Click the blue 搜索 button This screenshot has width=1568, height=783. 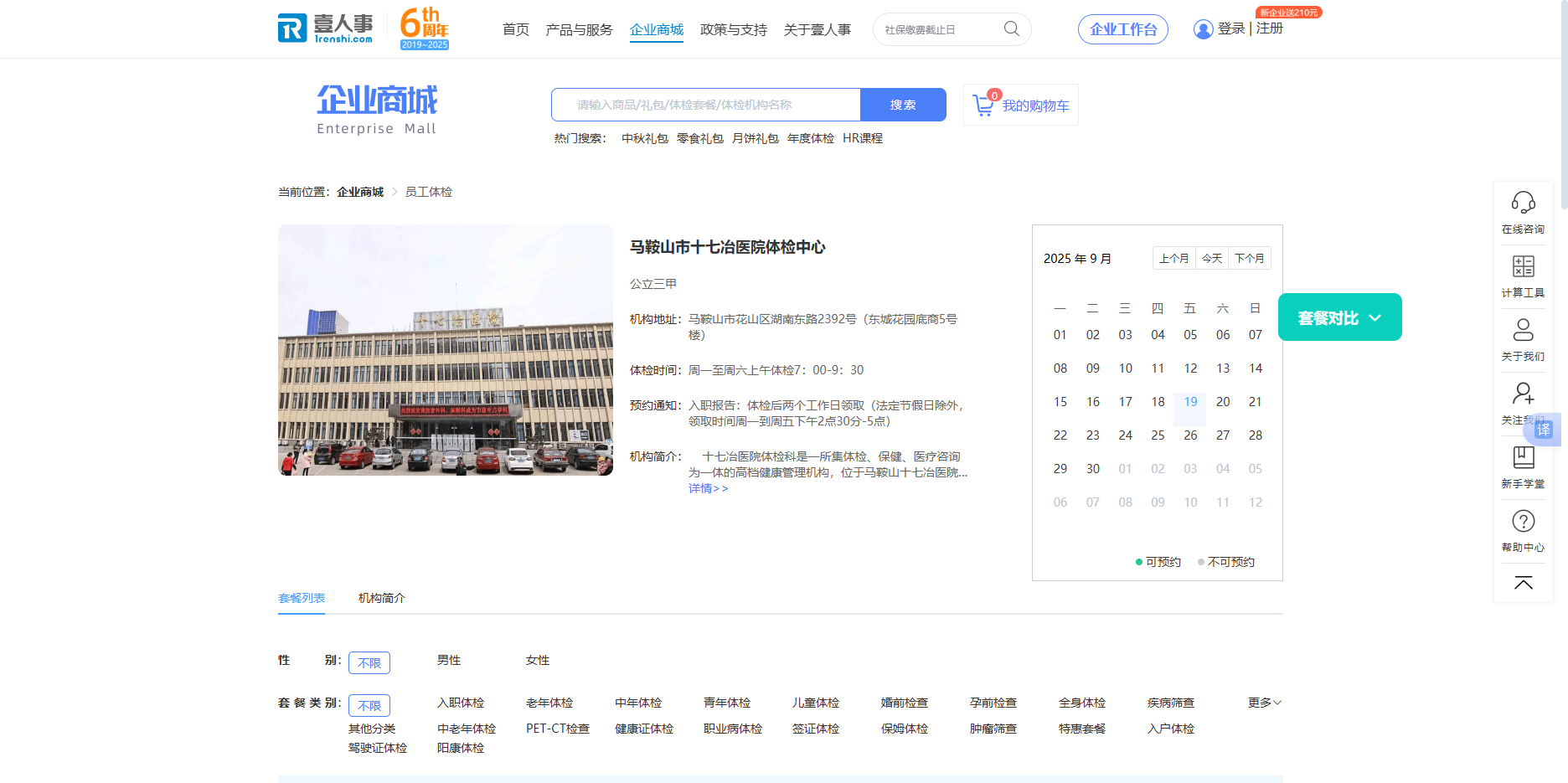(x=903, y=105)
